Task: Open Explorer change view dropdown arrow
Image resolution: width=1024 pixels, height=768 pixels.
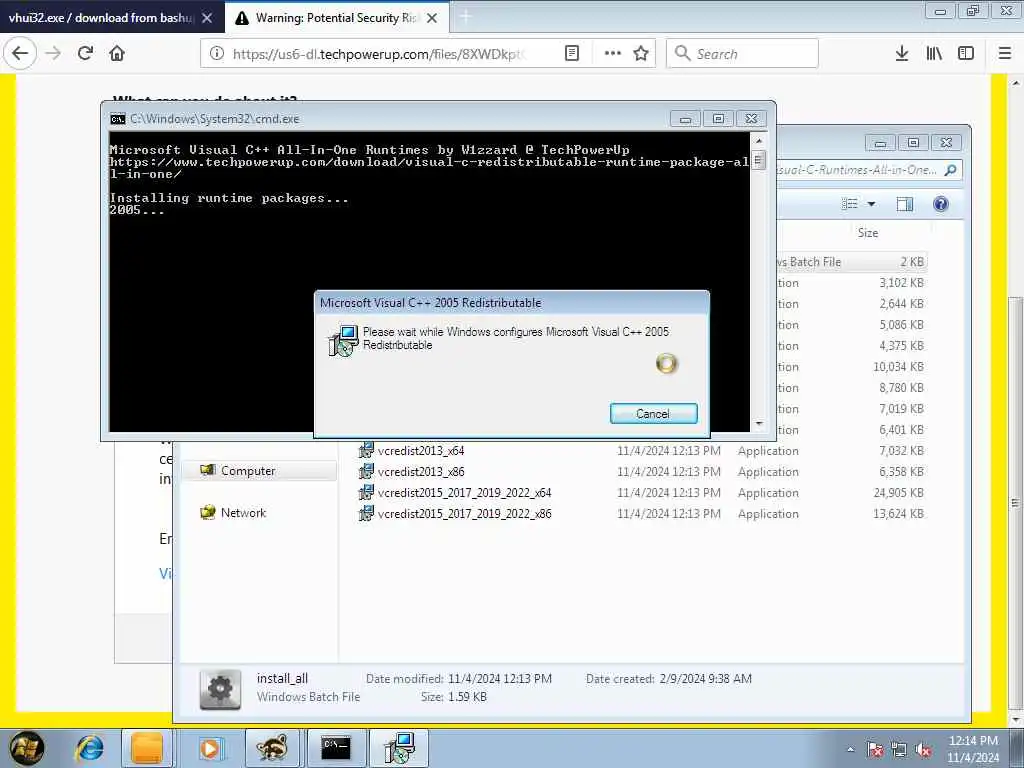Action: 871,204
